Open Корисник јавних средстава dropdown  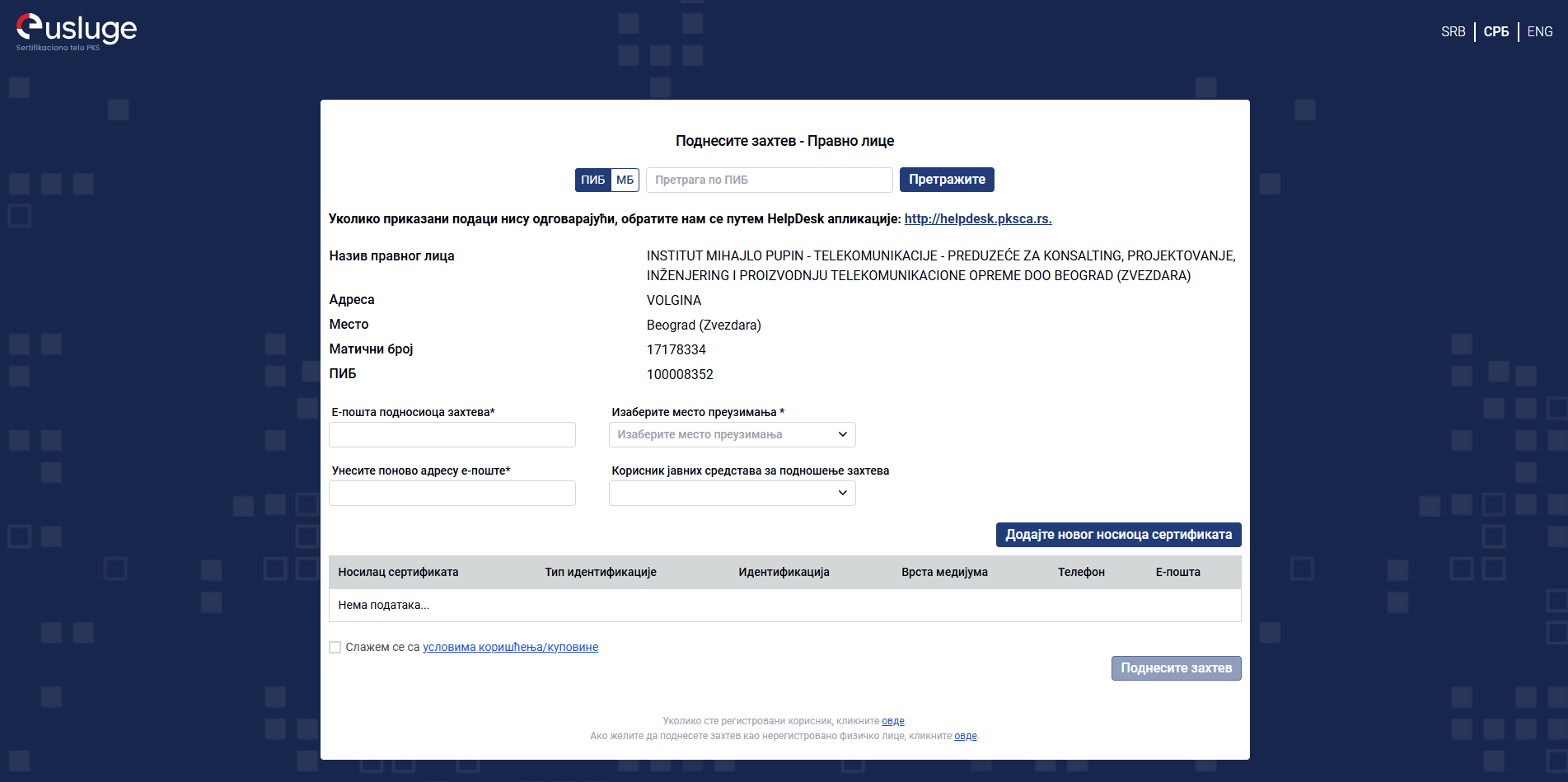click(x=733, y=494)
